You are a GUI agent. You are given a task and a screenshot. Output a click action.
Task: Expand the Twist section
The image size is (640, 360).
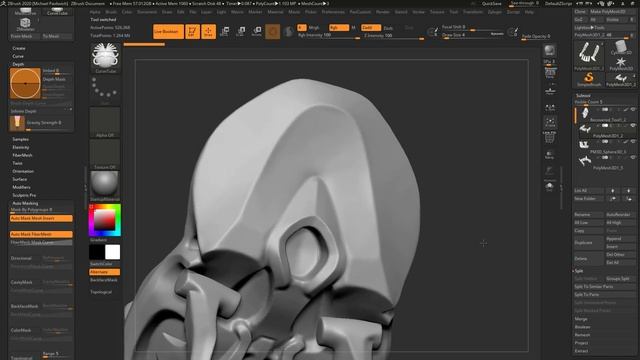(x=17, y=163)
